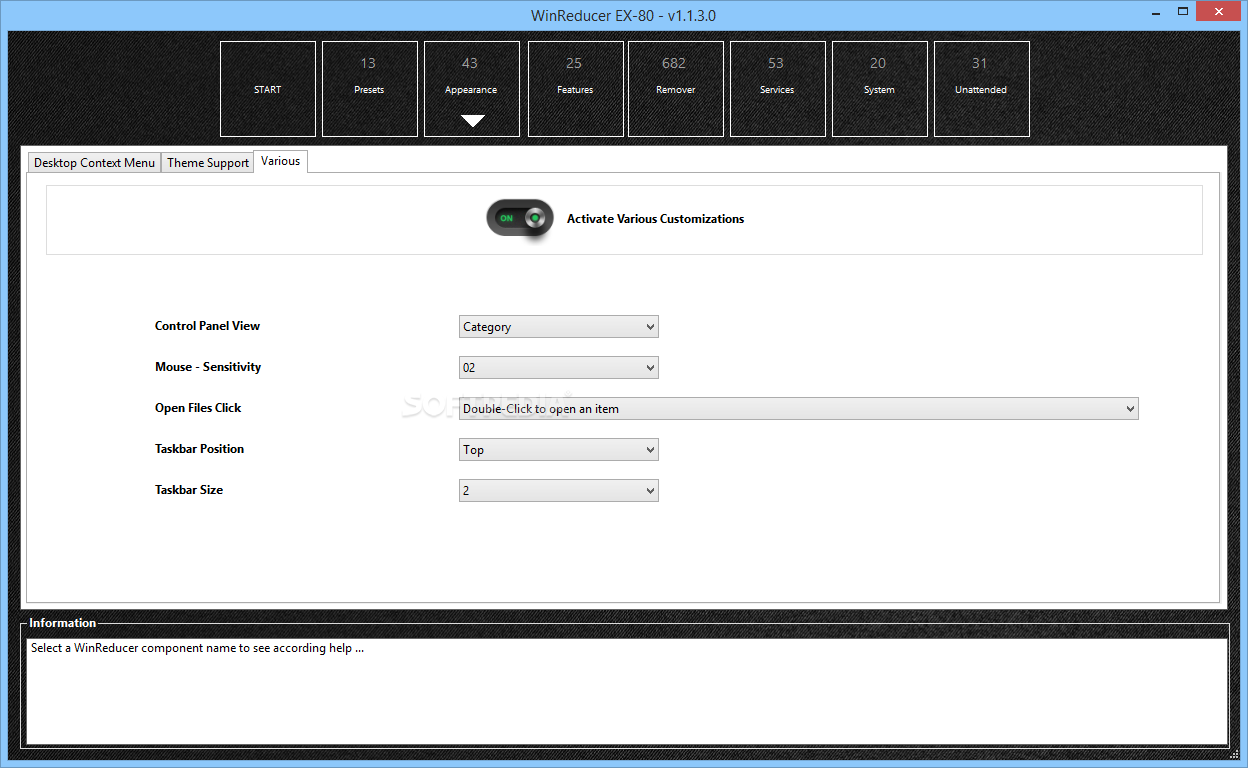Click the WinReducer EX-80 title bar
The width and height of the screenshot is (1248, 768).
[623, 15]
